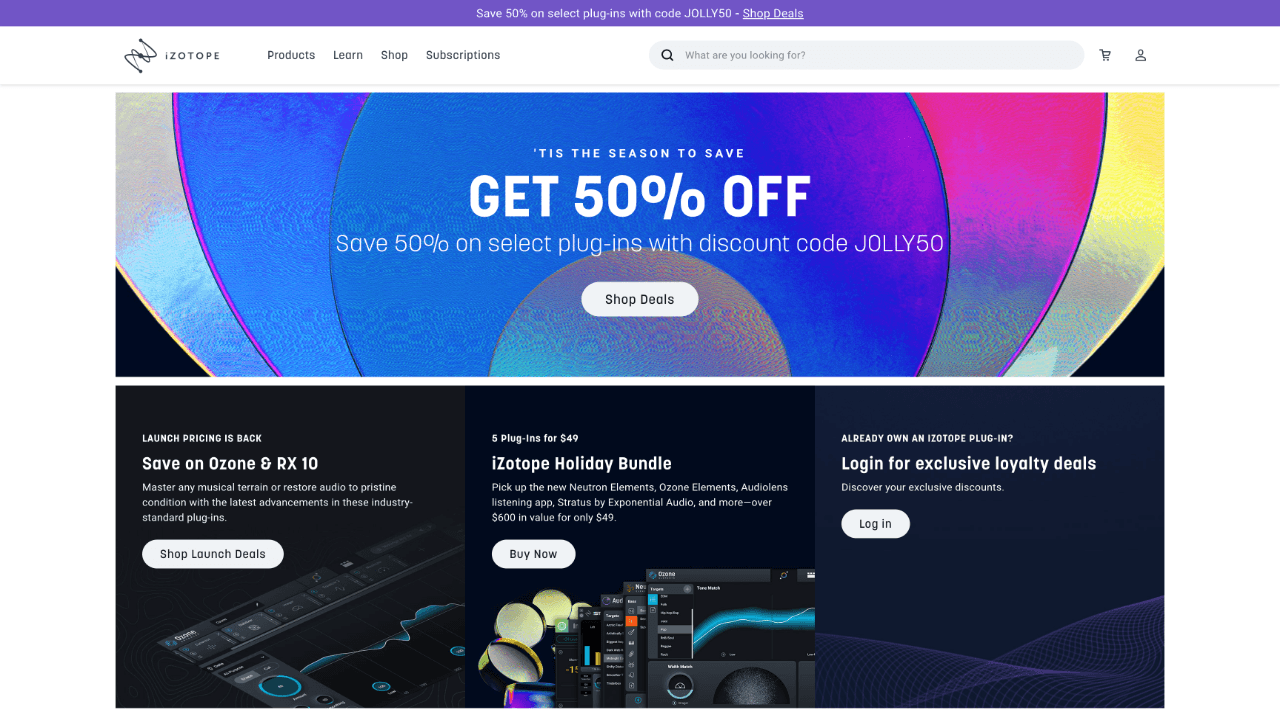
Task: Open the Products menu
Action: 291,55
